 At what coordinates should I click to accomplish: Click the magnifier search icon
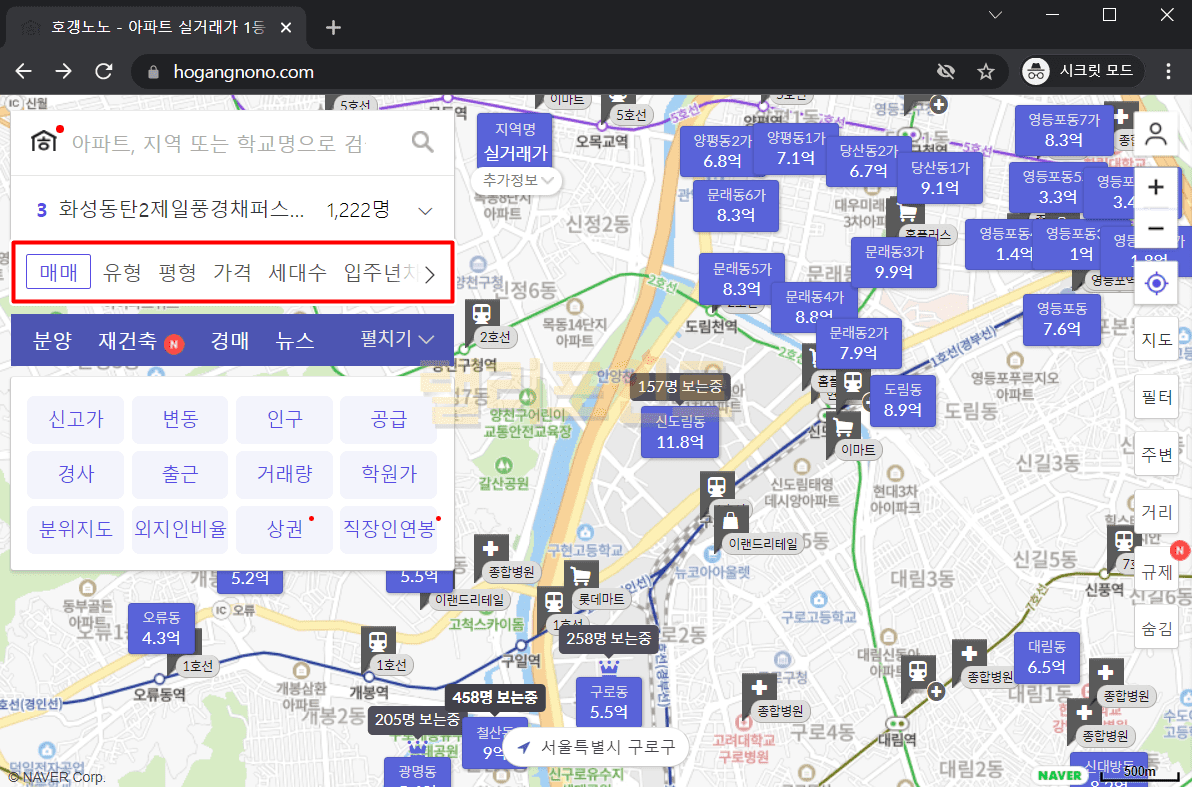[x=423, y=142]
